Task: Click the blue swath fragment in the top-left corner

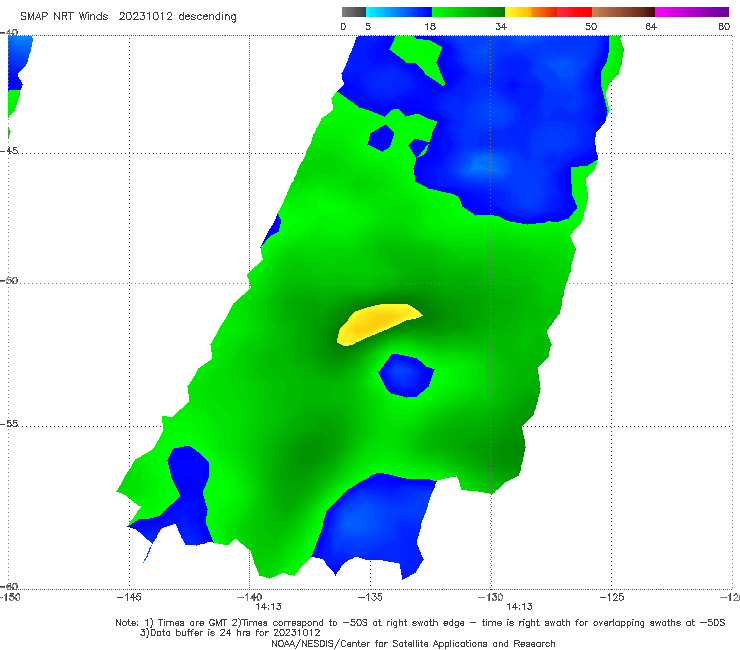Action: pos(18,61)
